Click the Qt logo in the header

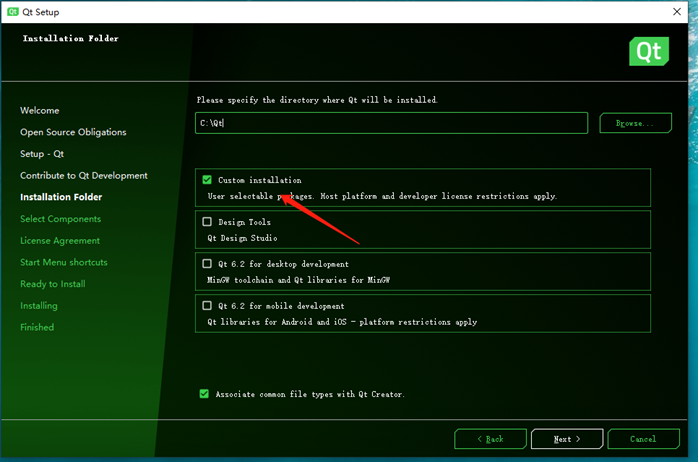tap(649, 52)
